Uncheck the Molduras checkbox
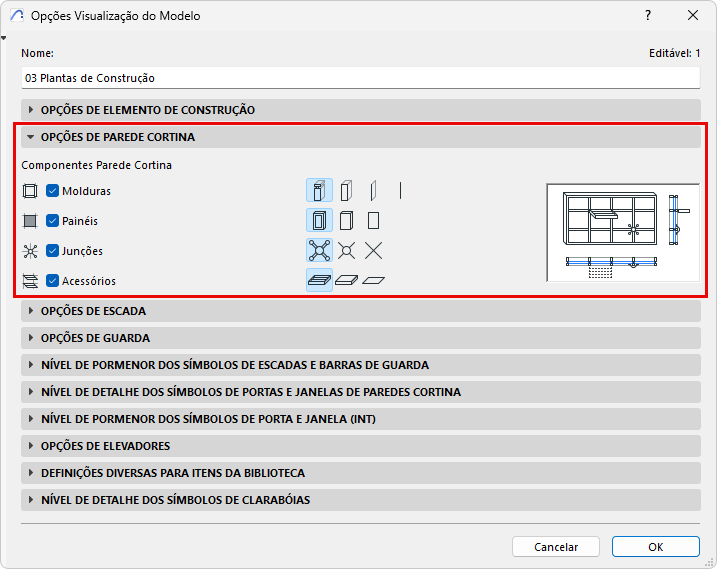 coord(52,191)
